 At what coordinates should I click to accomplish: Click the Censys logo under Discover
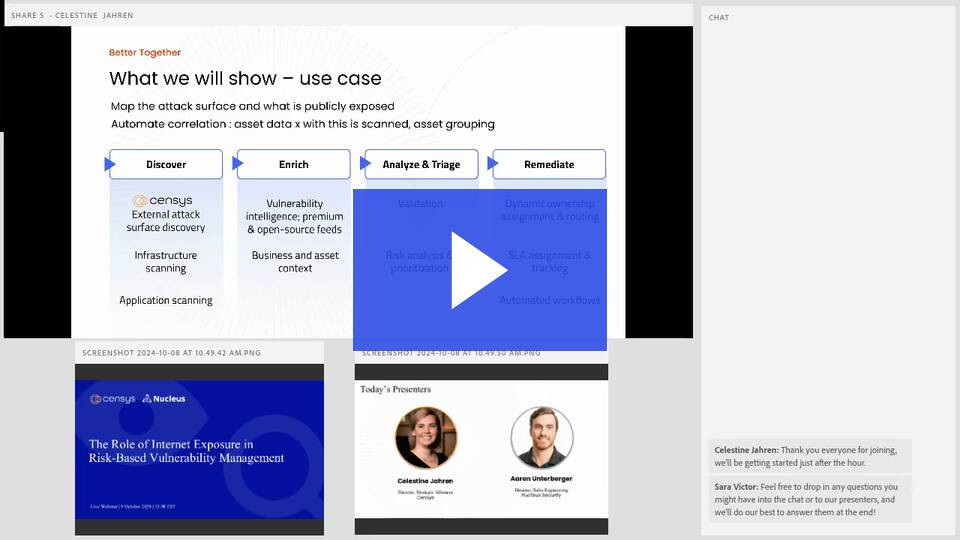pos(163,200)
